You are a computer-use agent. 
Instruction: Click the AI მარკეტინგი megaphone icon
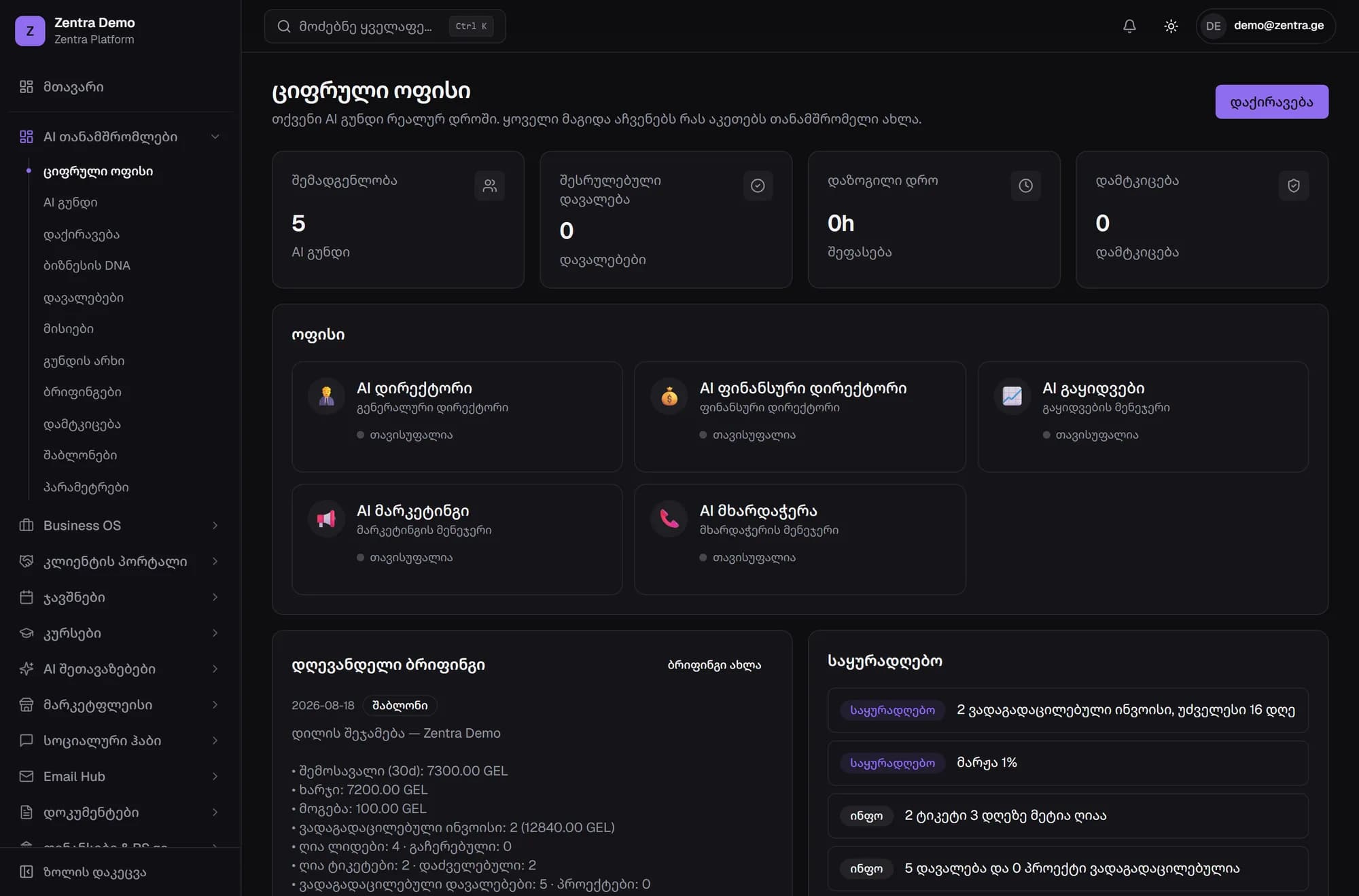point(327,519)
